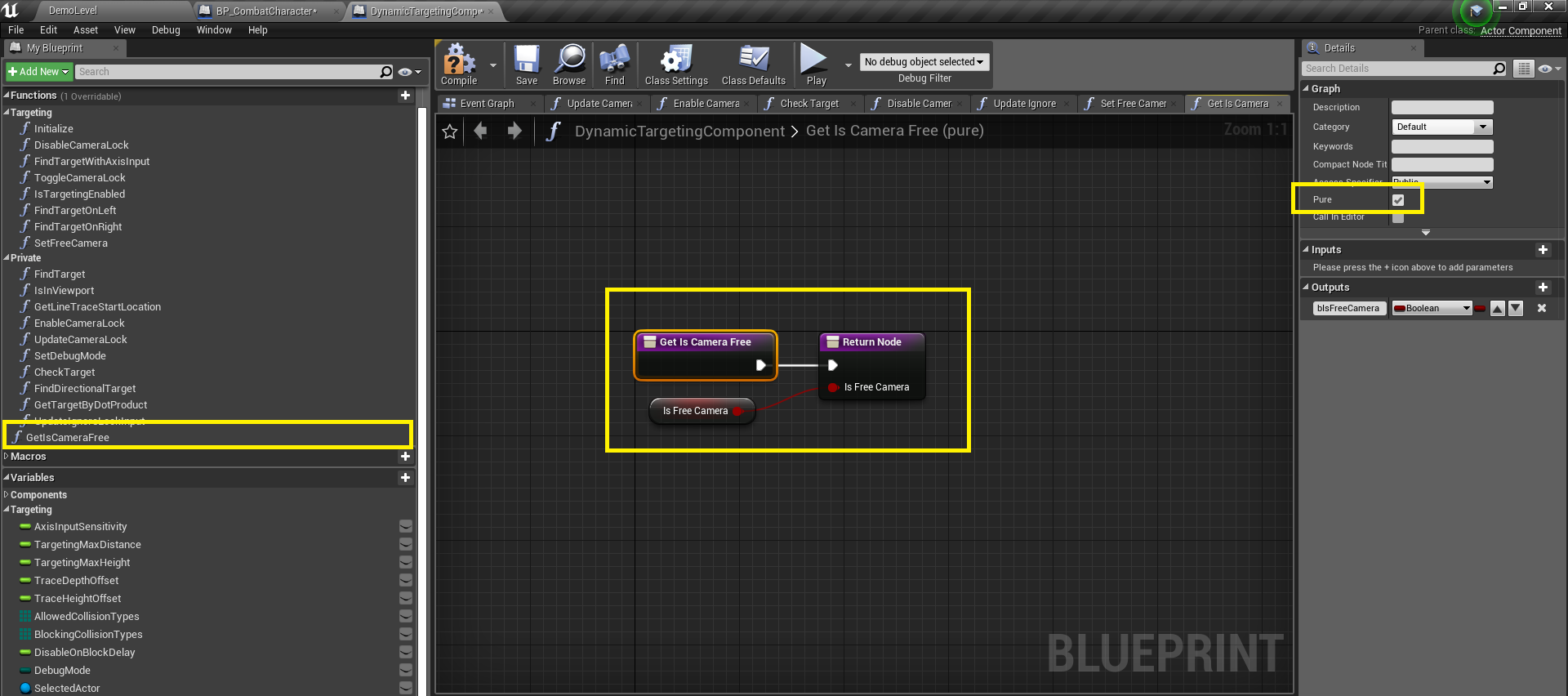This screenshot has height=696, width=1568.
Task: Enable the Call In Editor checkbox
Action: pyautogui.click(x=1398, y=217)
